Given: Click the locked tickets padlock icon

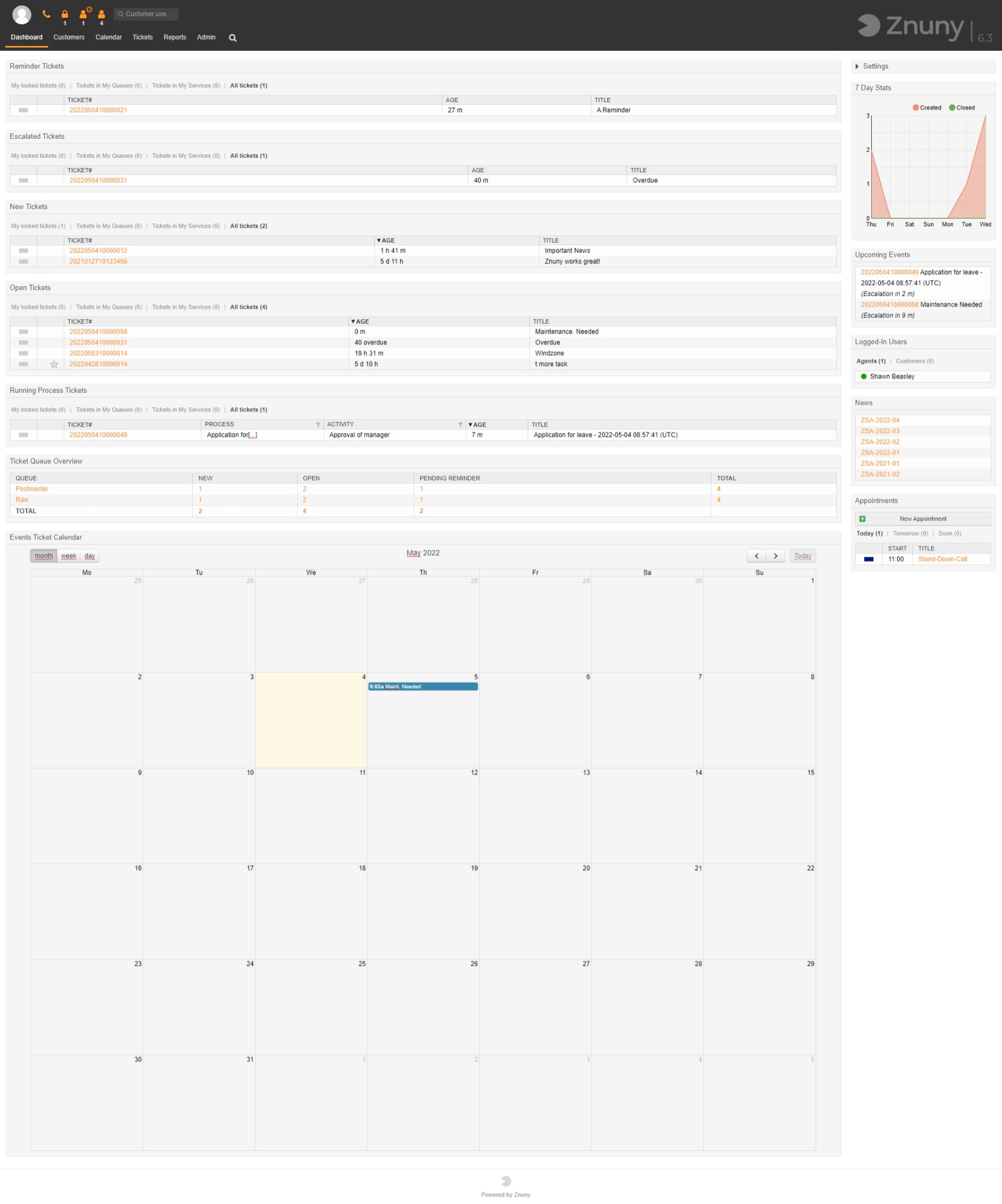Looking at the screenshot, I should coord(64,14).
